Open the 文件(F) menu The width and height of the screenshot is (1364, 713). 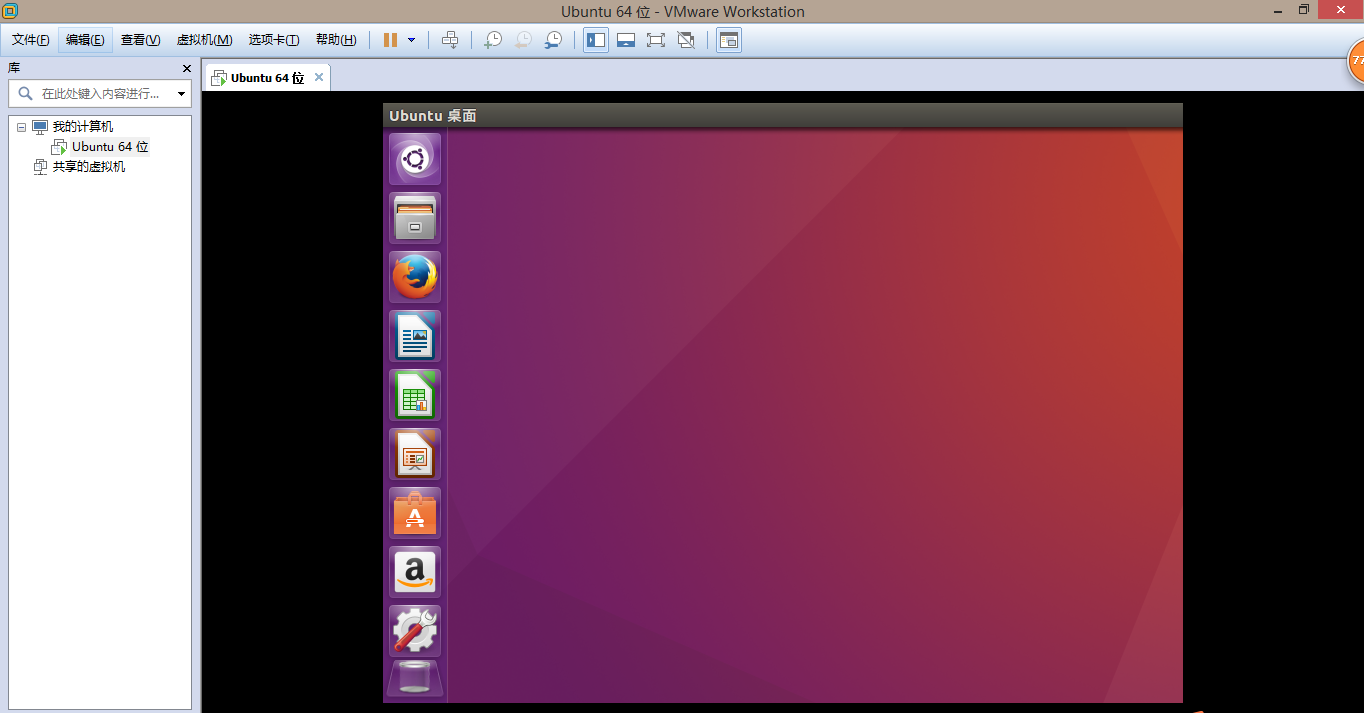tap(31, 40)
